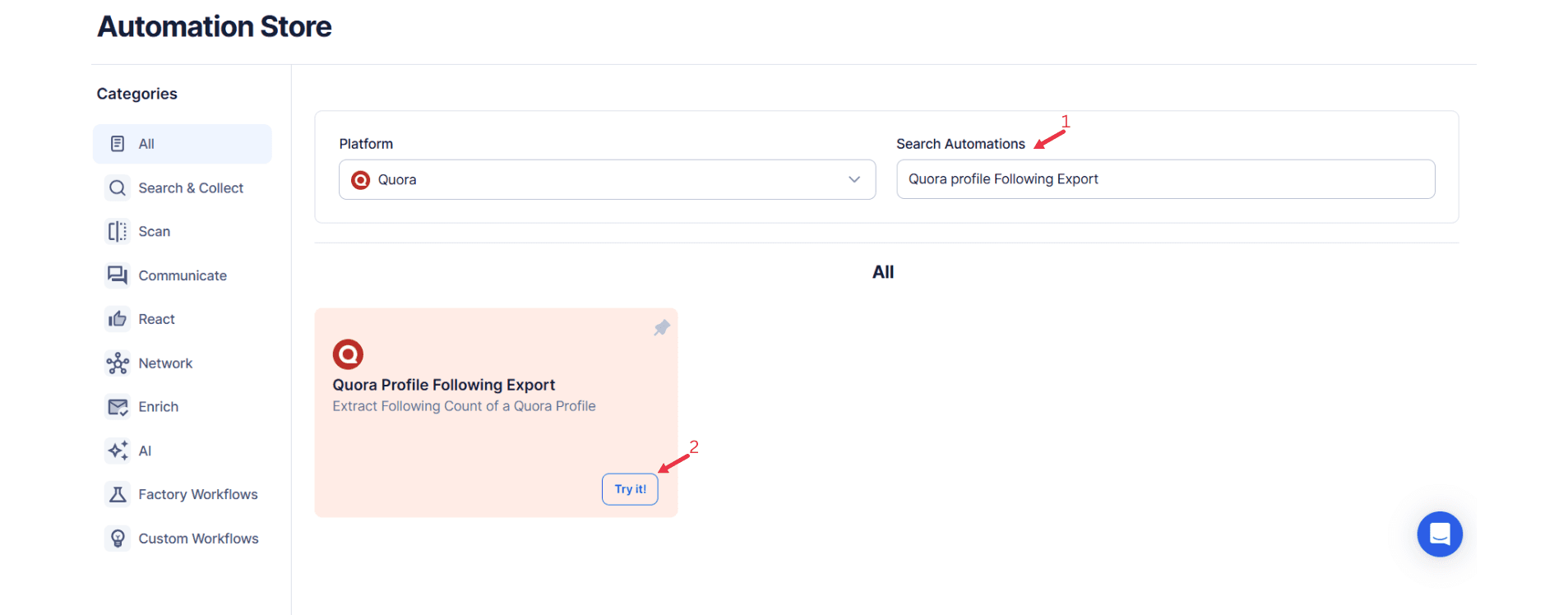The image size is (1568, 615).
Task: Select the Quora Profile Following Export title
Action: click(x=444, y=384)
